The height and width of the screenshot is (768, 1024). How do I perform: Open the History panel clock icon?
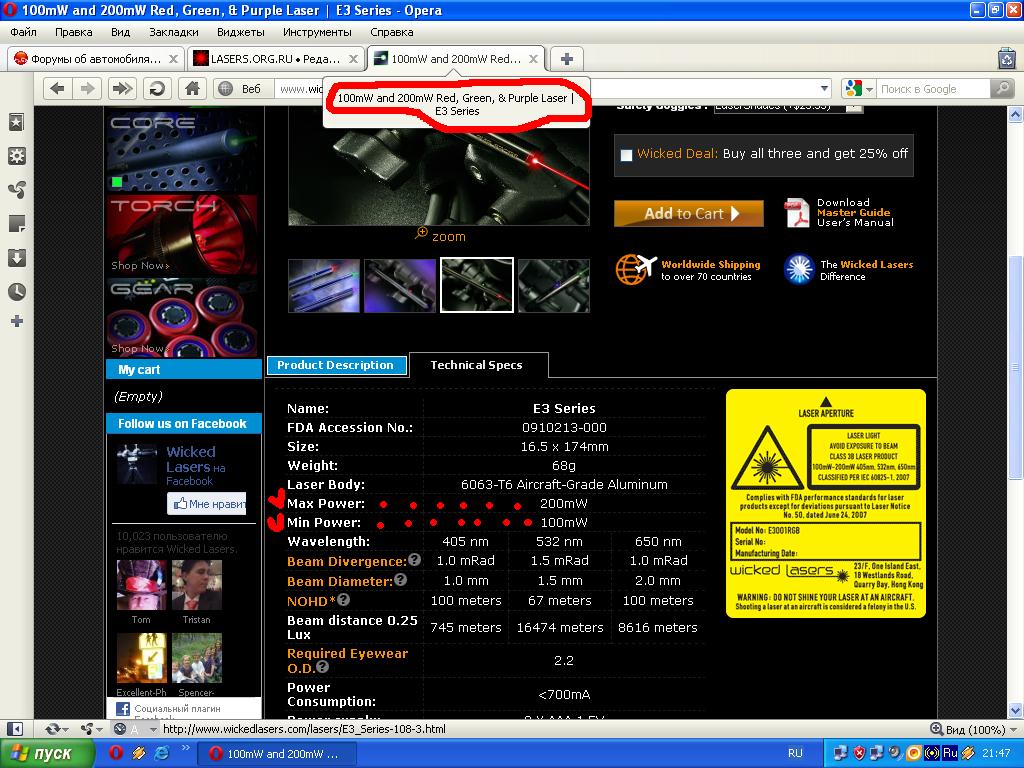(17, 291)
